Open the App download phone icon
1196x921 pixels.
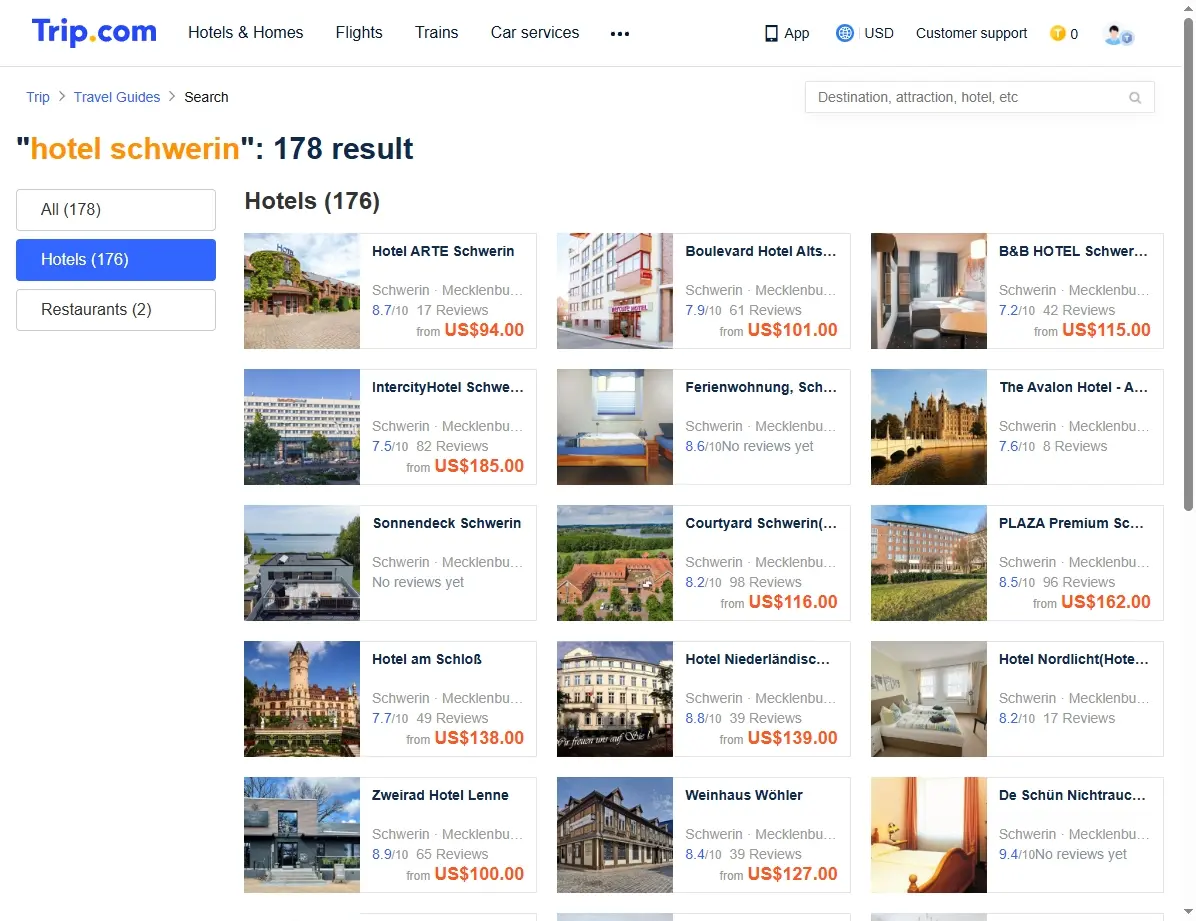771,34
